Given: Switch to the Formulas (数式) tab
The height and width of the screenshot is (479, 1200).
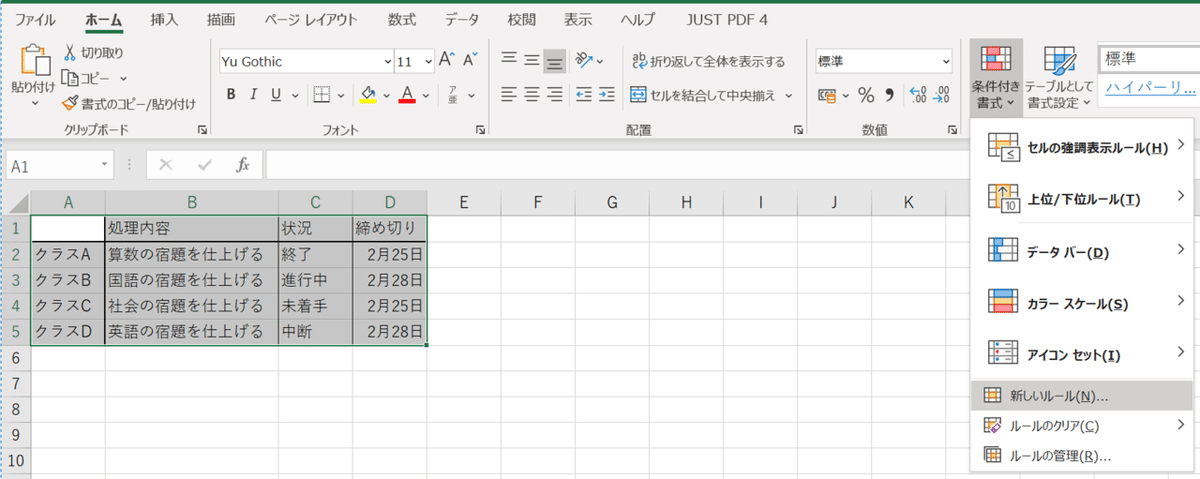Looking at the screenshot, I should [402, 19].
